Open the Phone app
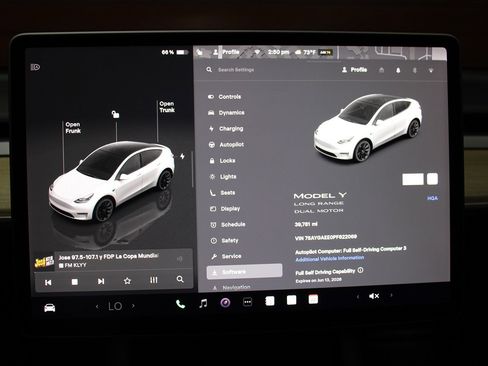The width and height of the screenshot is (488, 366). click(x=180, y=304)
